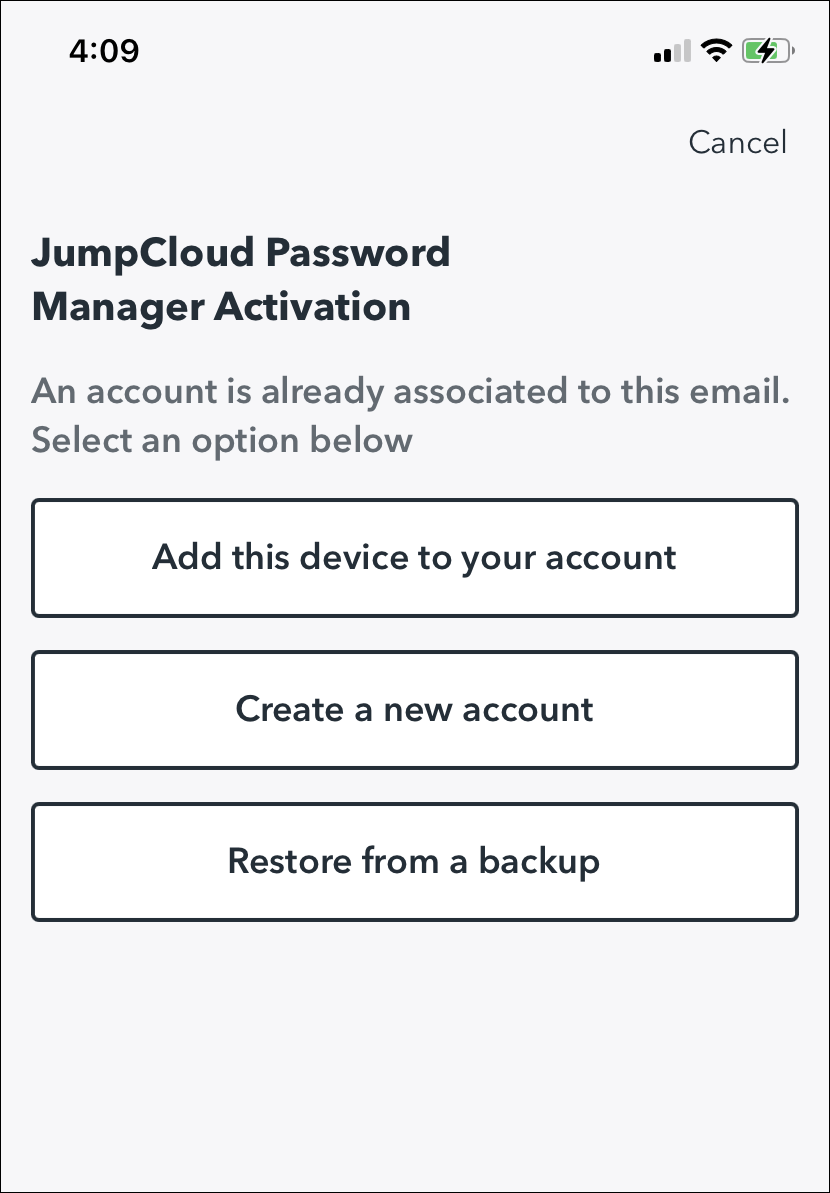Tap the Wi-Fi status icon
The height and width of the screenshot is (1193, 830).
pyautogui.click(x=716, y=50)
